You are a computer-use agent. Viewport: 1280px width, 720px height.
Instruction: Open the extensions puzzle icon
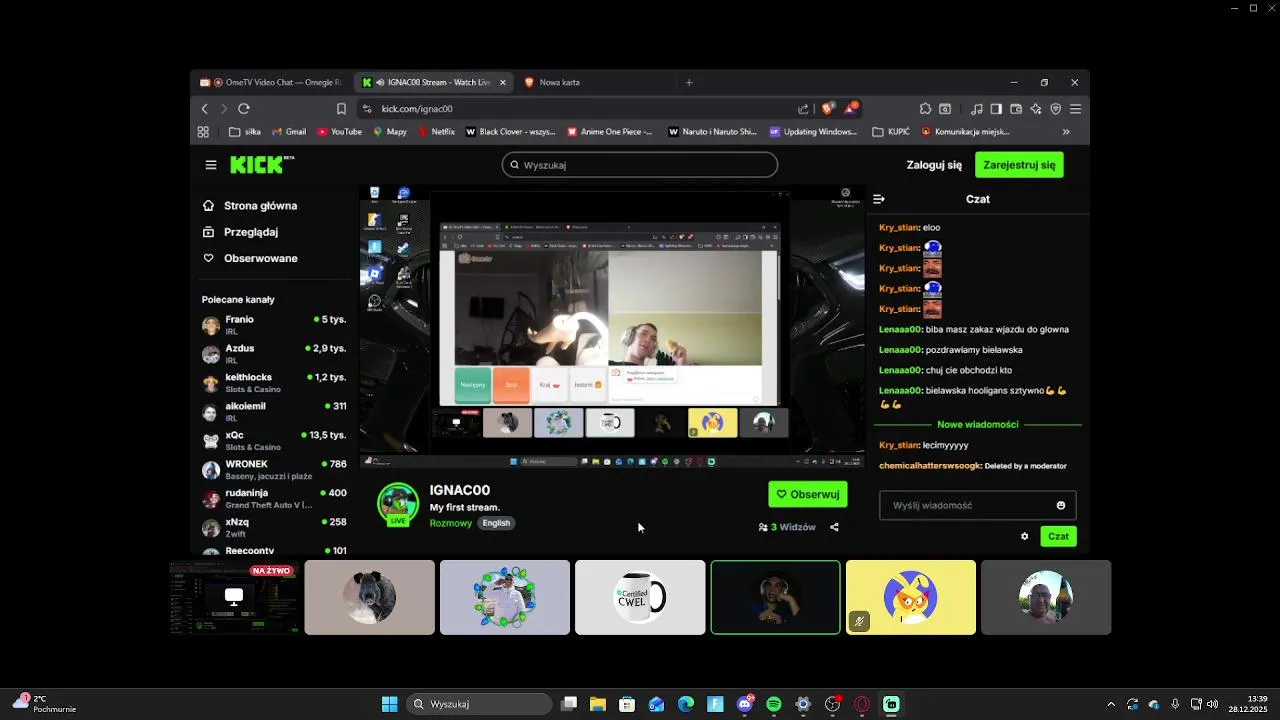click(x=925, y=109)
